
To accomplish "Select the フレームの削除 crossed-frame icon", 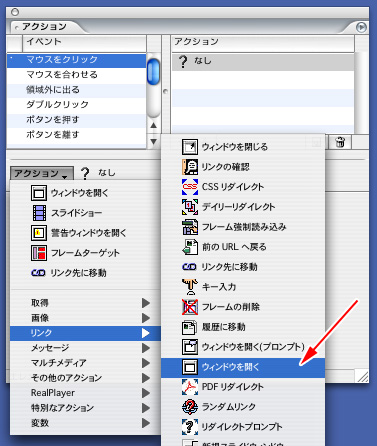I will [190, 307].
